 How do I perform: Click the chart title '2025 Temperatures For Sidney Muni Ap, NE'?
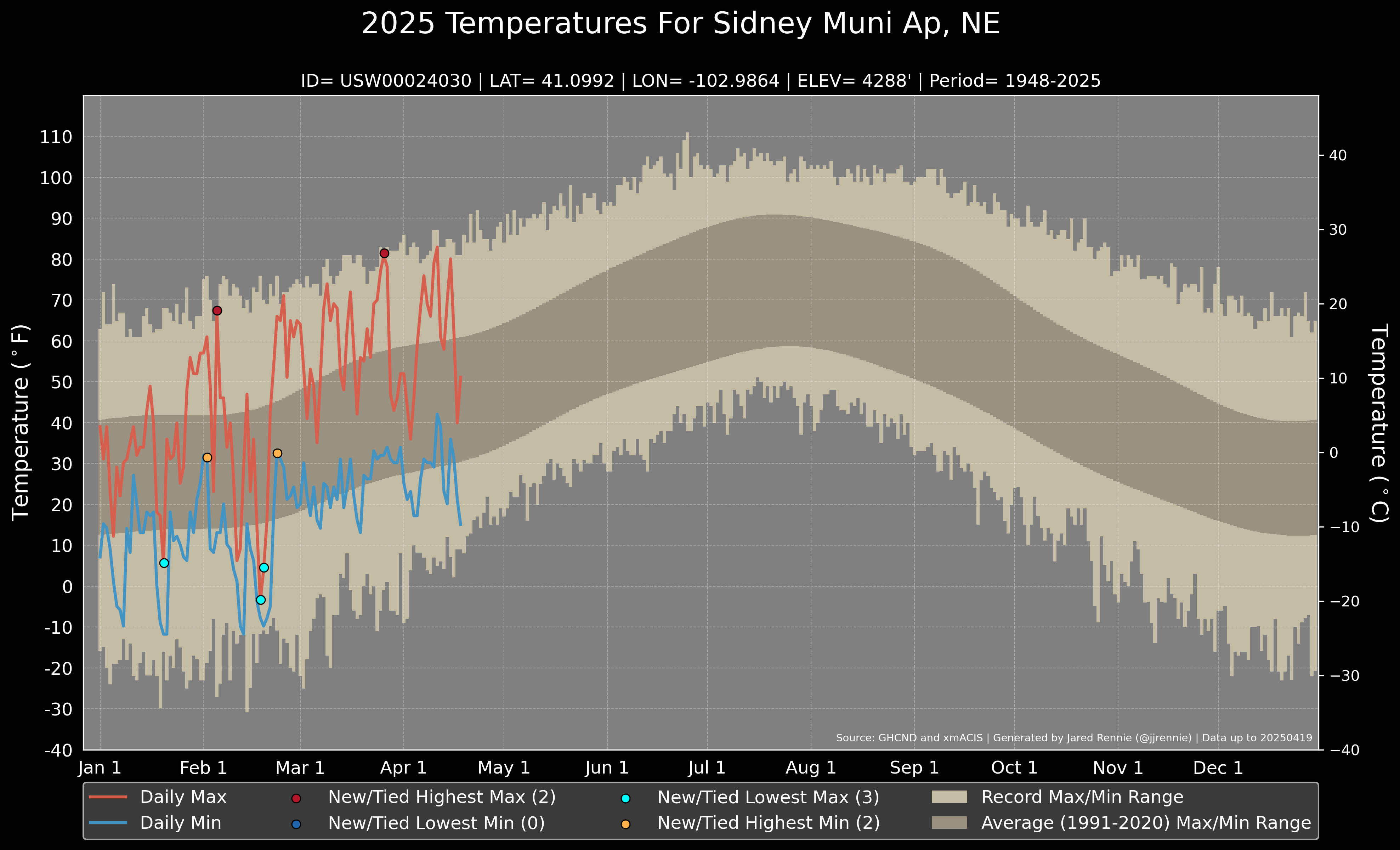pyautogui.click(x=681, y=24)
